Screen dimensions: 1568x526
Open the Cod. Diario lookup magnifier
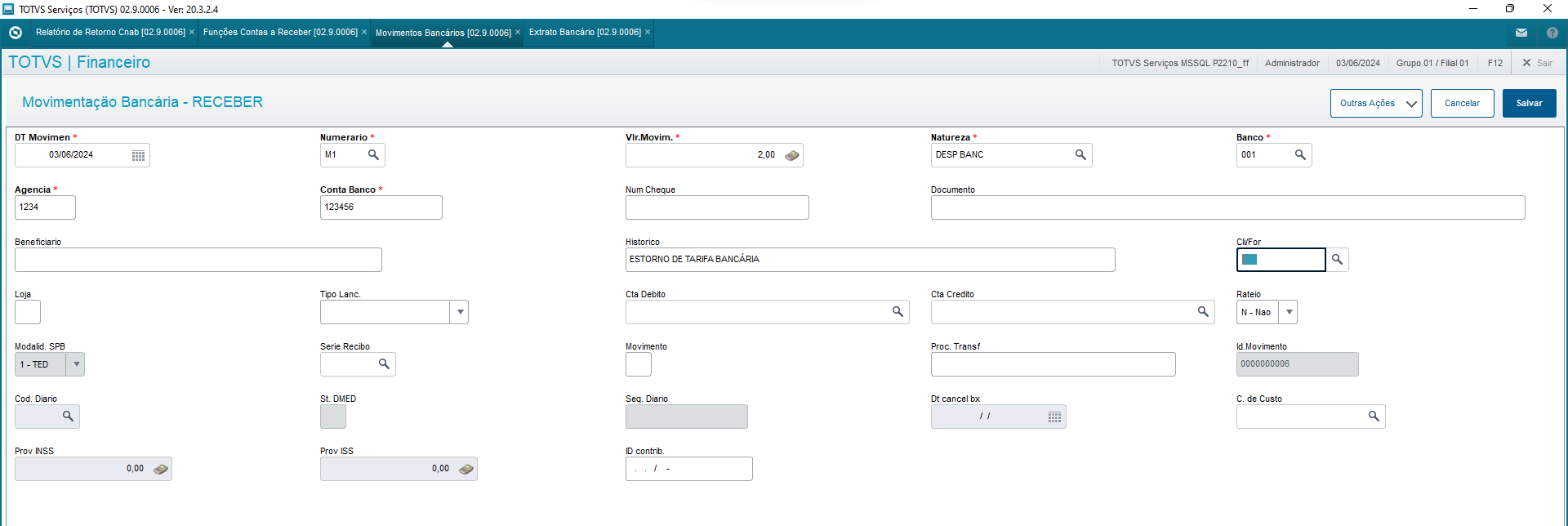click(68, 416)
